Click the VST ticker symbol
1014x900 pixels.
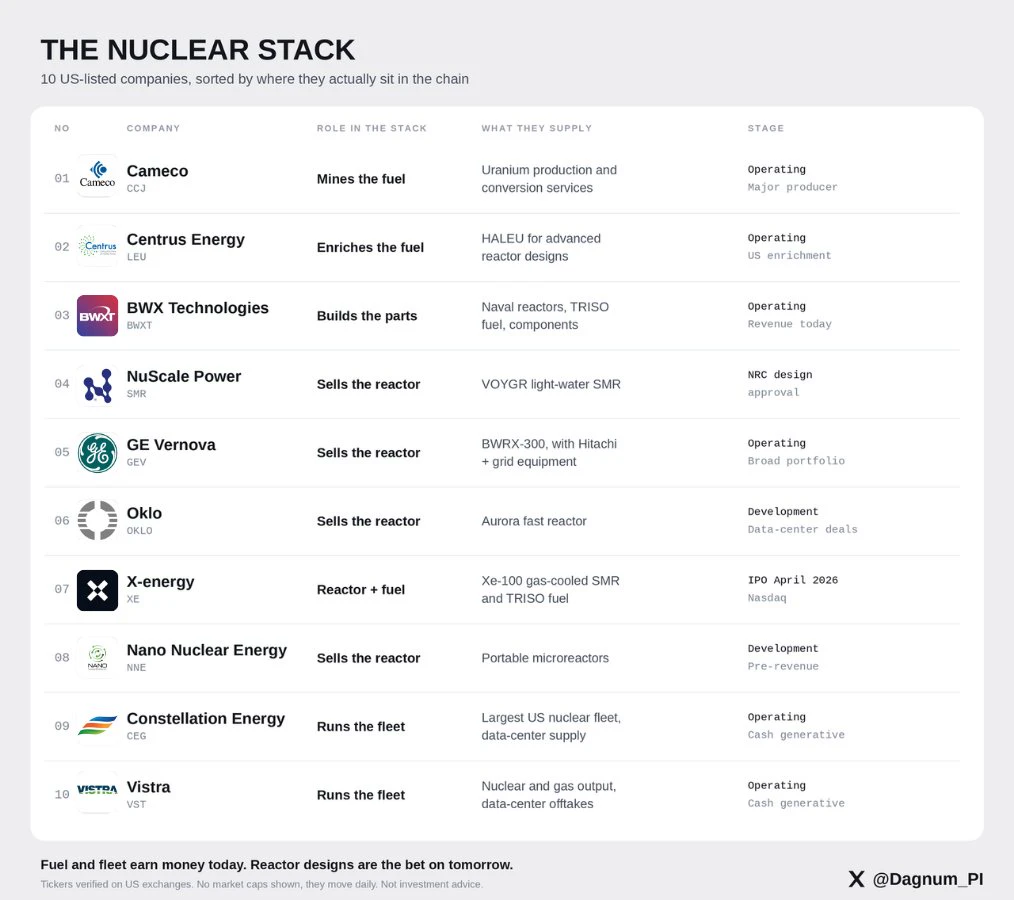click(x=136, y=805)
